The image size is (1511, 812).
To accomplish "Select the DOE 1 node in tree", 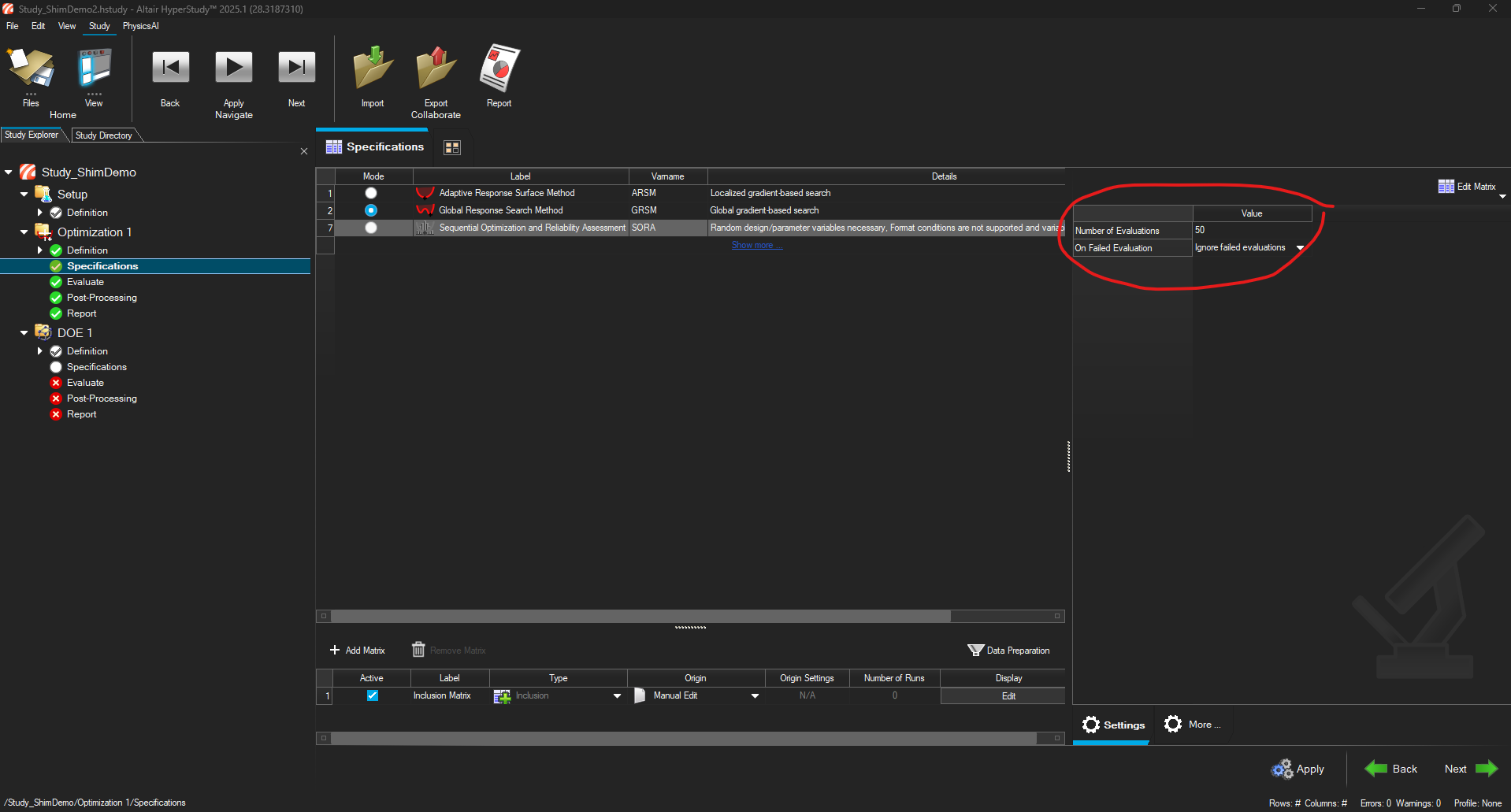I will [75, 333].
